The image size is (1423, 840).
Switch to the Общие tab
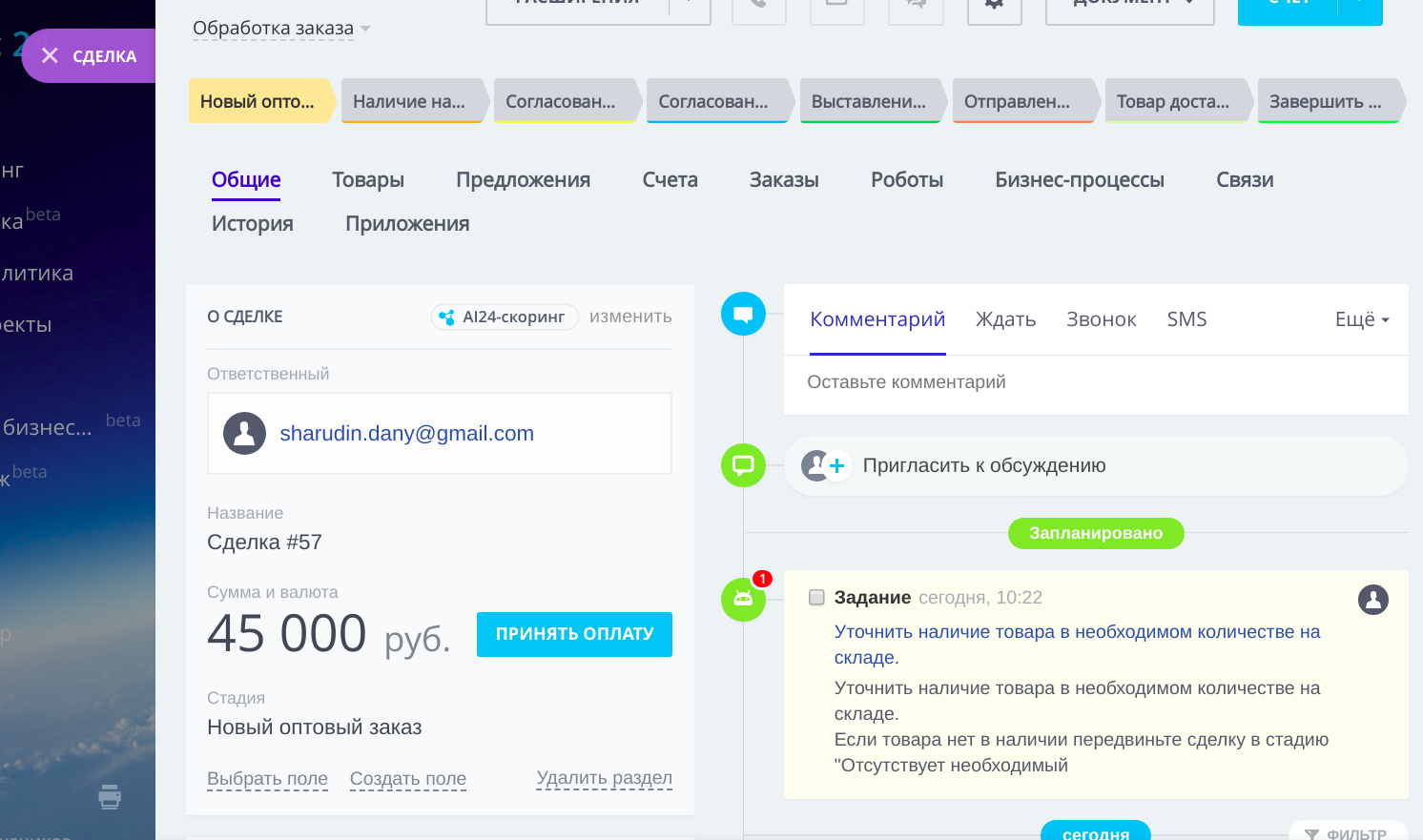[246, 180]
